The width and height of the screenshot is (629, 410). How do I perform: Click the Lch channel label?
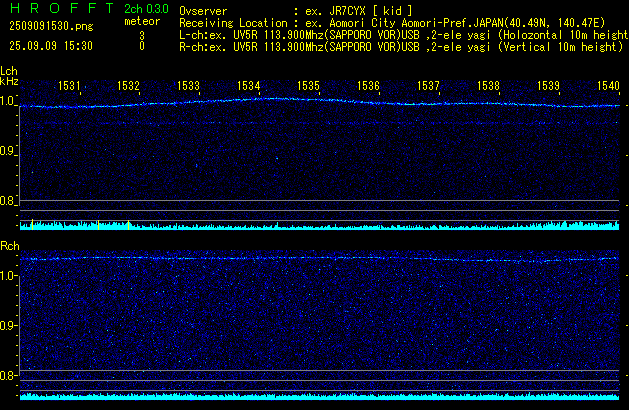point(9,71)
